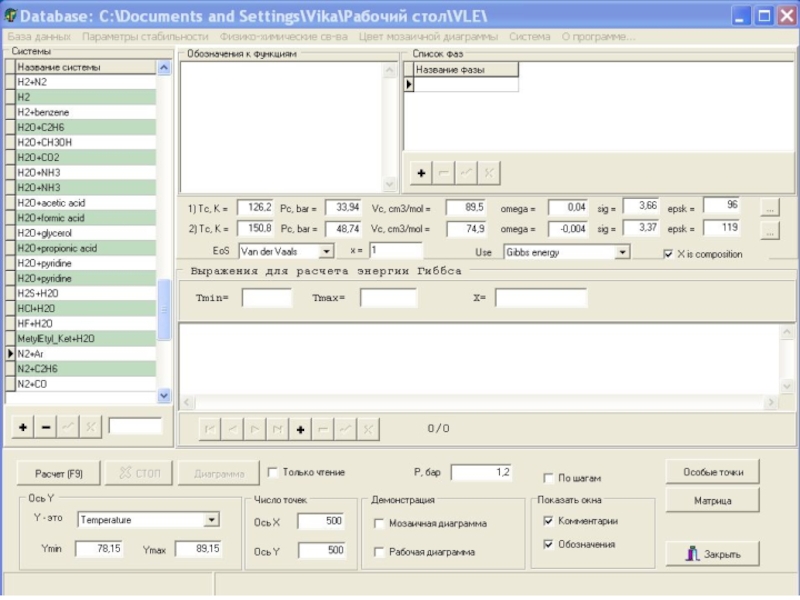Click the ellipsis button in the first Tc row

769,209
